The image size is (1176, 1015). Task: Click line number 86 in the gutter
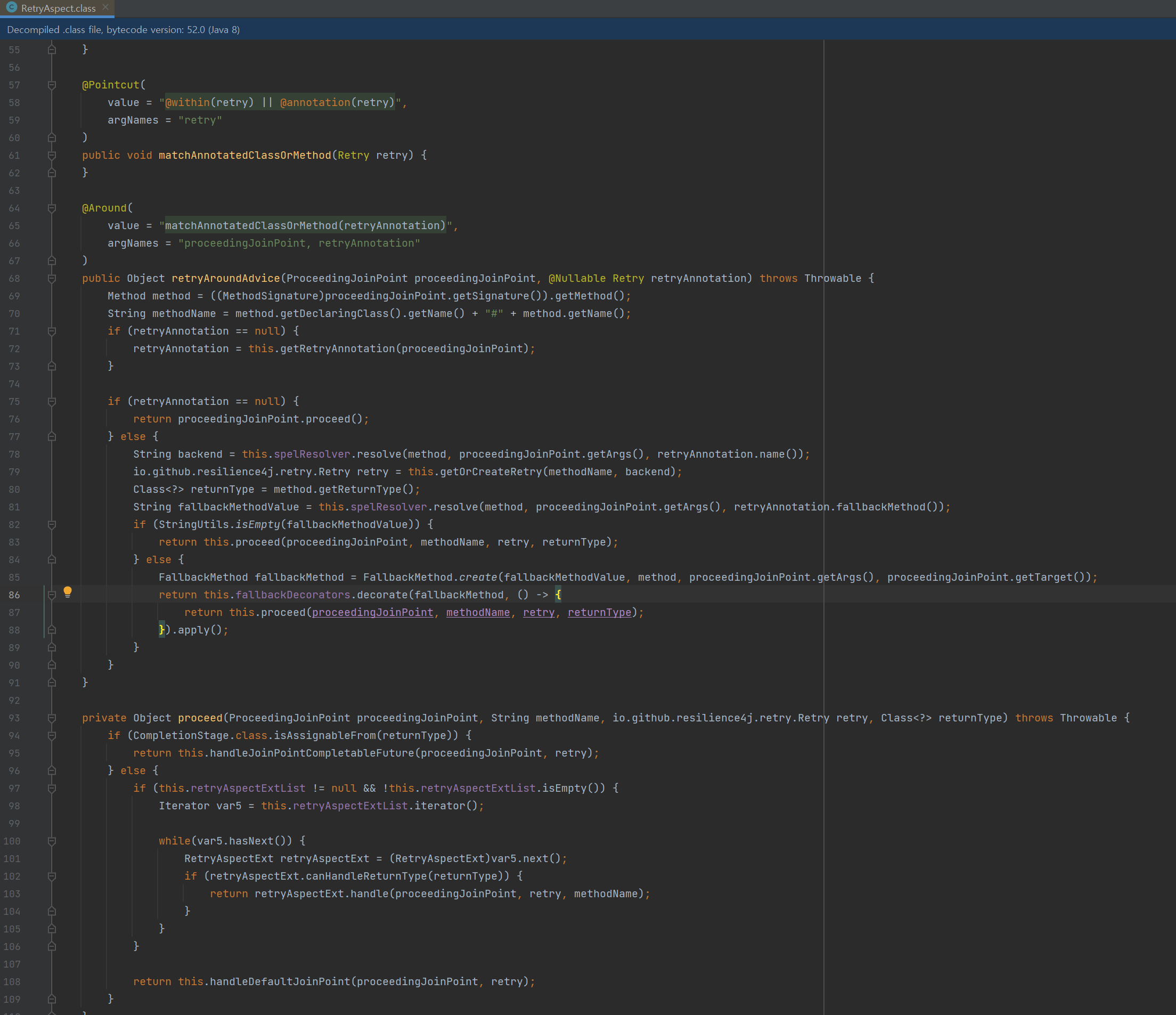pos(14,595)
